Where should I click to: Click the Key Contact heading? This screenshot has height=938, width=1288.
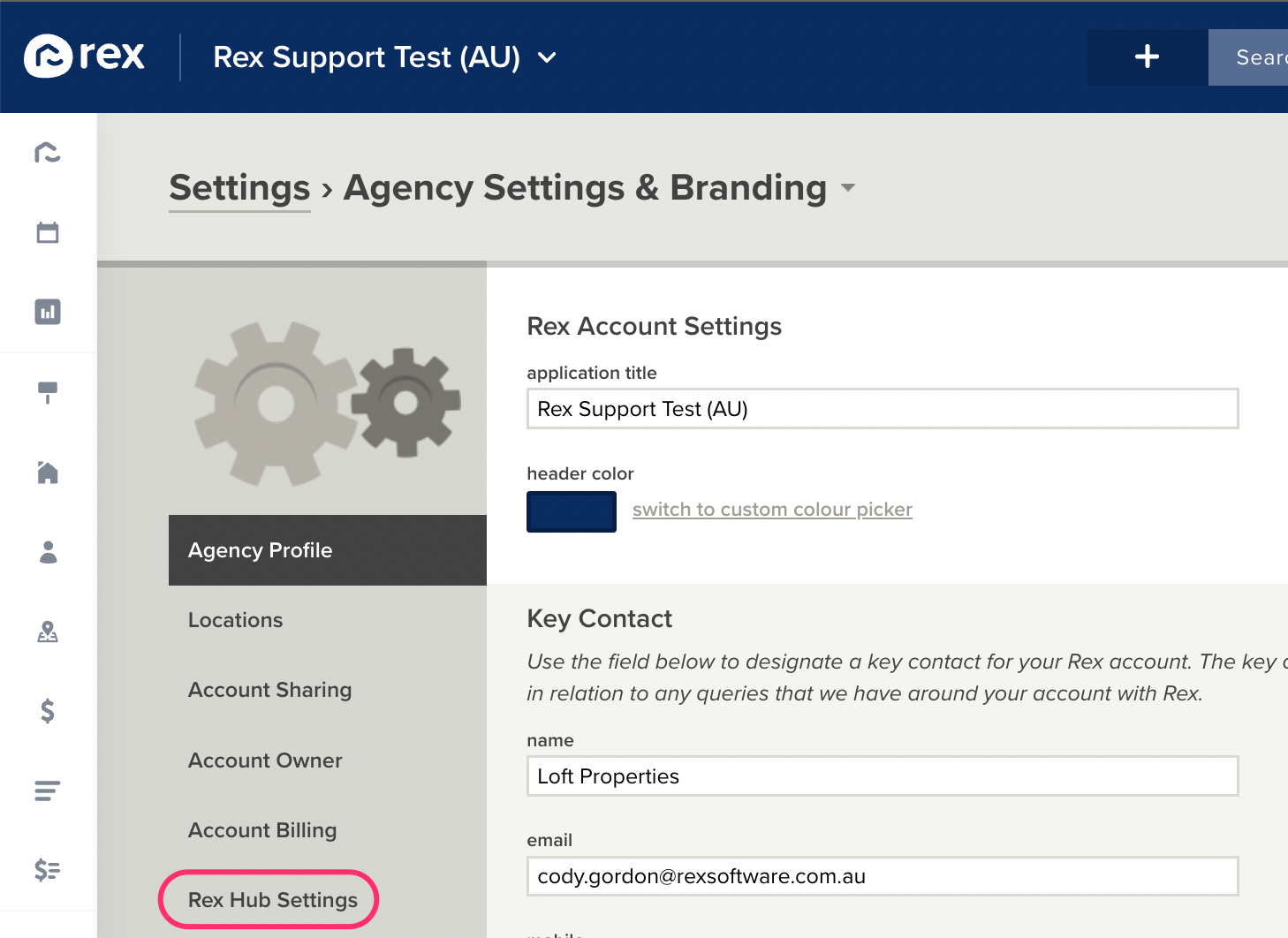599,619
